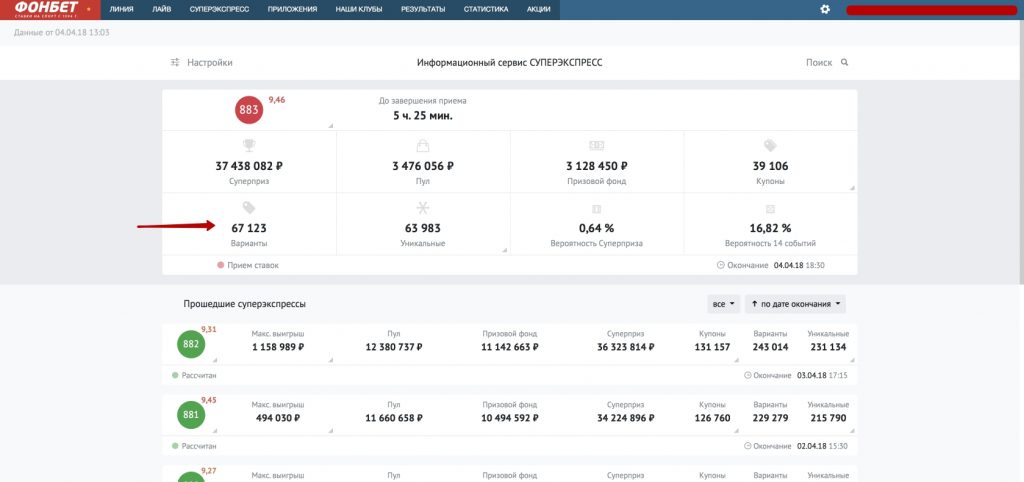This screenshot has height=482, width=1024.
Task: Open the ЛИНИЯ menu item
Action: coord(122,10)
